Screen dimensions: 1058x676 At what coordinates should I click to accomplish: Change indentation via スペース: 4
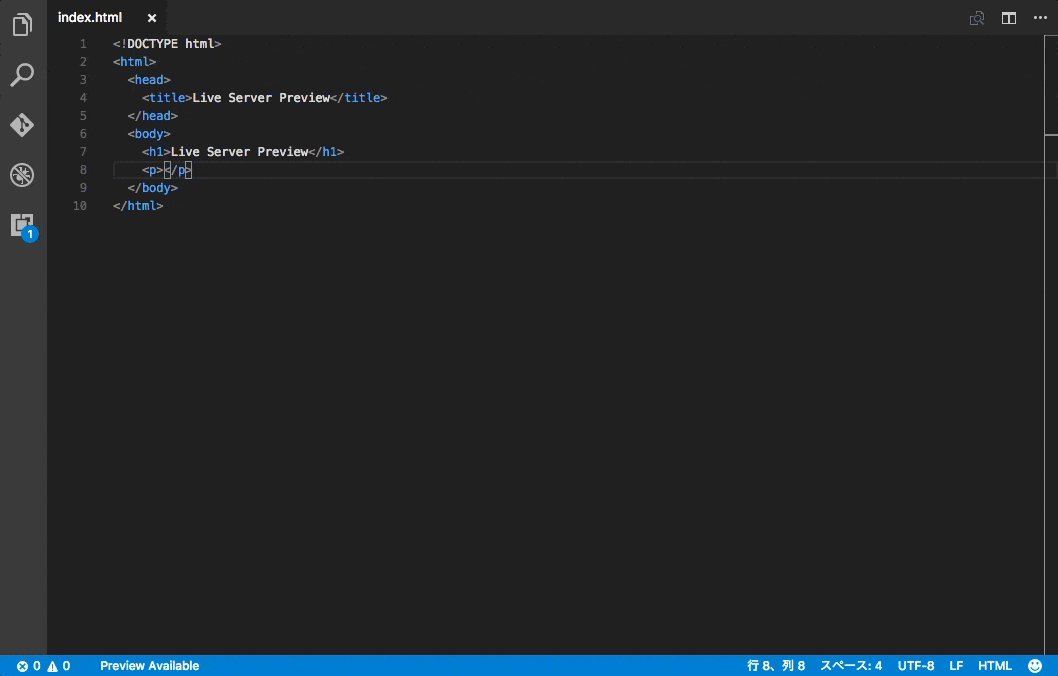tap(851, 665)
